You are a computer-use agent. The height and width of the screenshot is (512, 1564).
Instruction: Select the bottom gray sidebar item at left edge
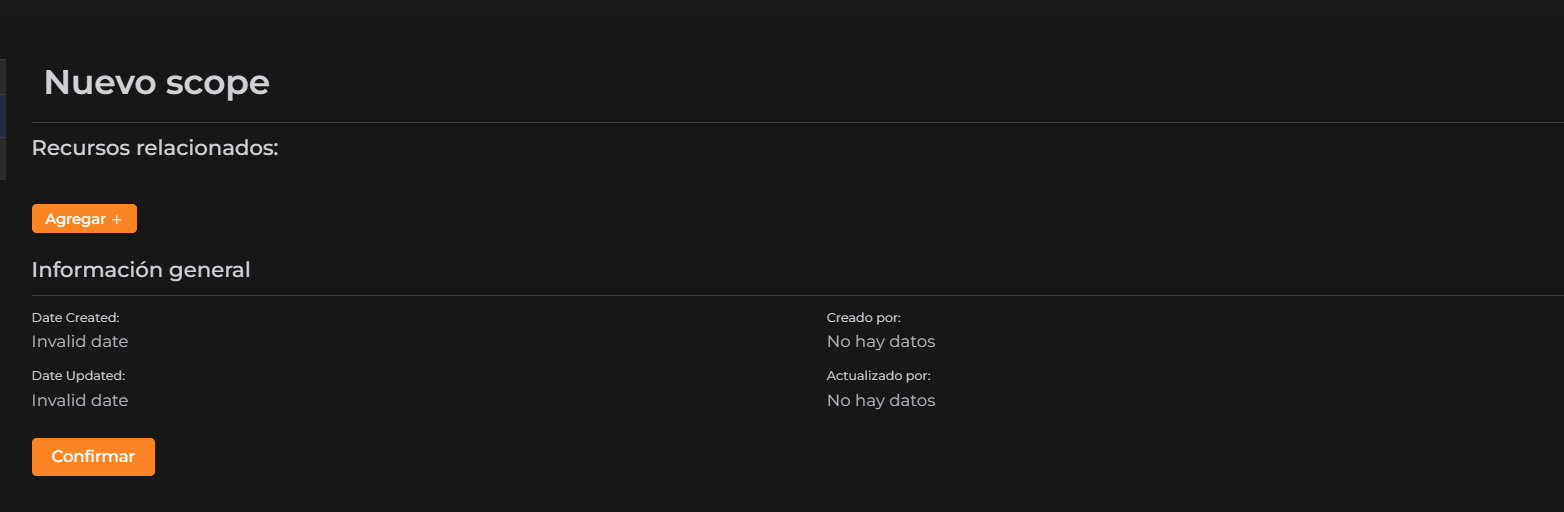pyautogui.click(x=3, y=158)
